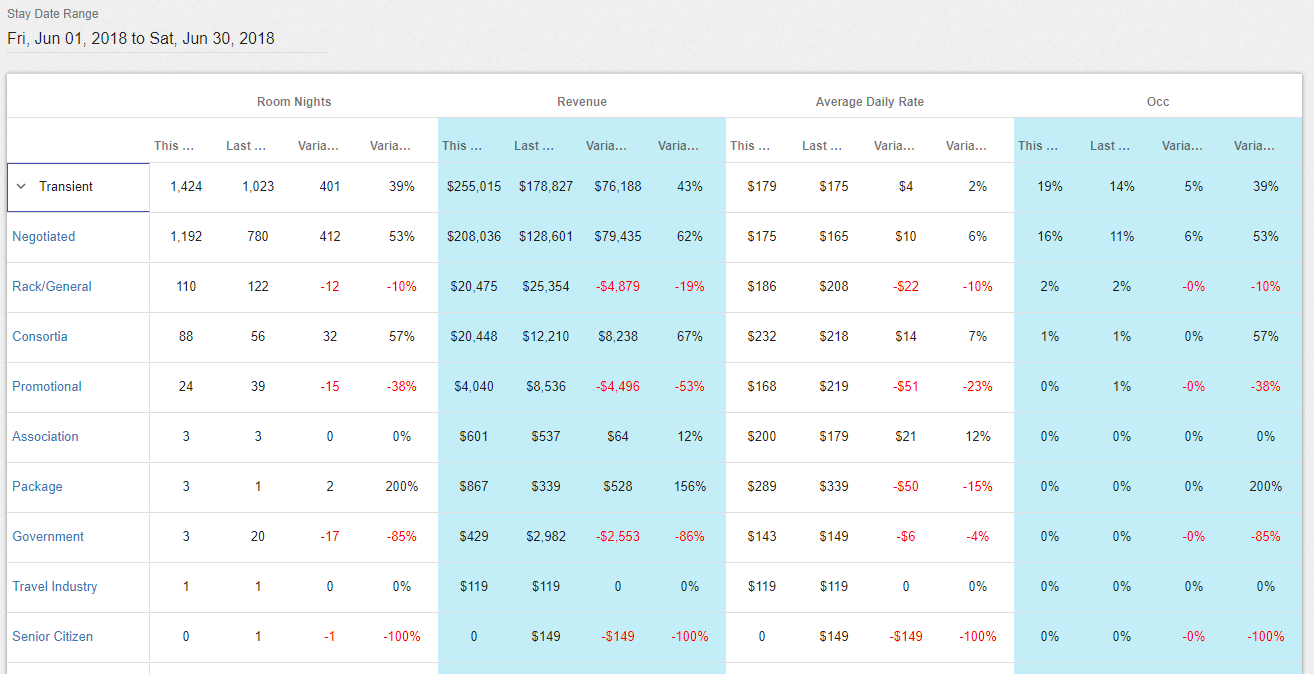Screen dimensions: 1314x674
Task: Sort by the Revenue variance column
Action: click(x=607, y=145)
